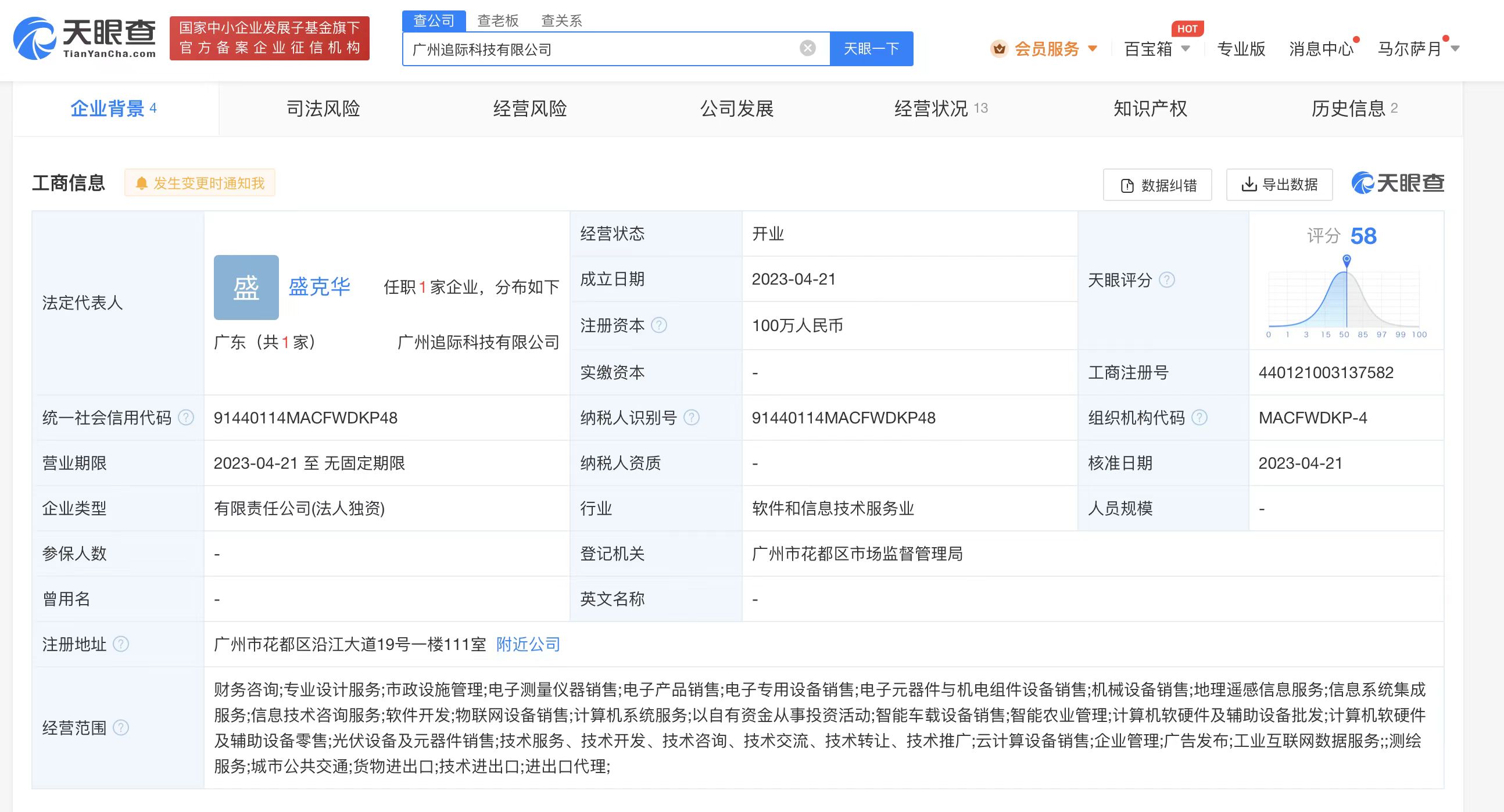Image resolution: width=1504 pixels, height=812 pixels.
Task: Click the address 广州市花都区沿江大道19号一楼111室
Action: point(350,644)
